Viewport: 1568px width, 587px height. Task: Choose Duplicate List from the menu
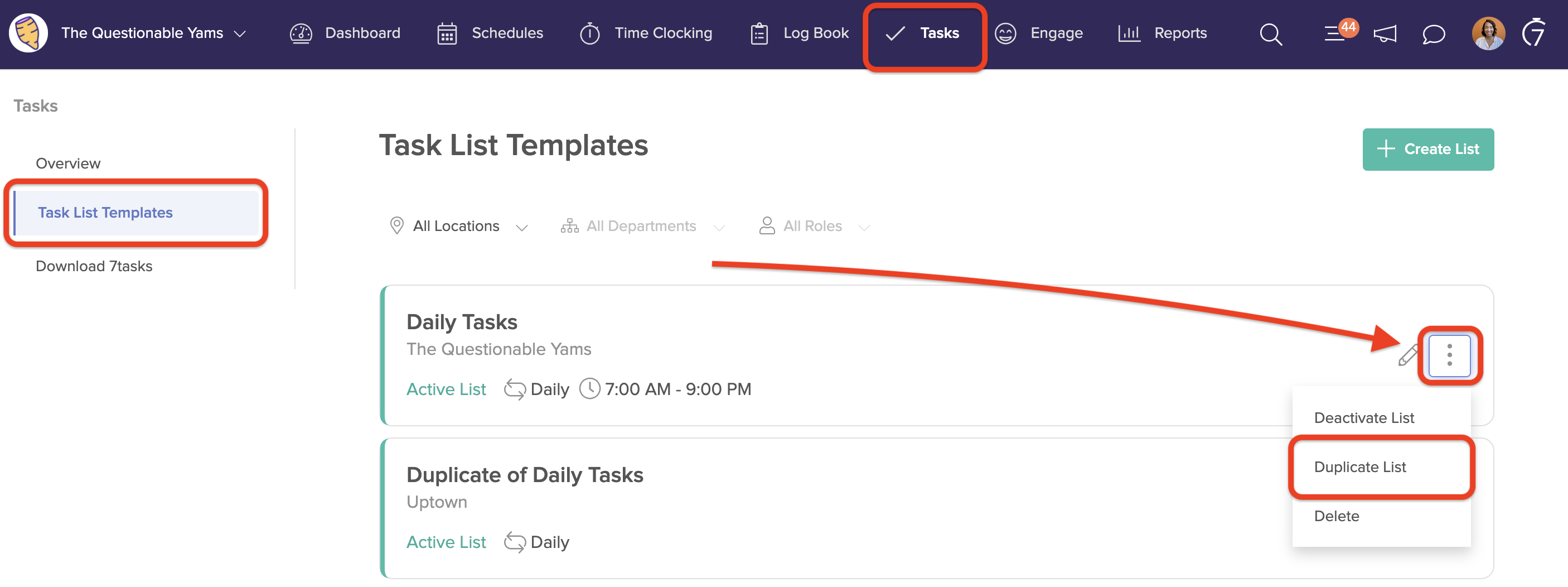[x=1360, y=467]
